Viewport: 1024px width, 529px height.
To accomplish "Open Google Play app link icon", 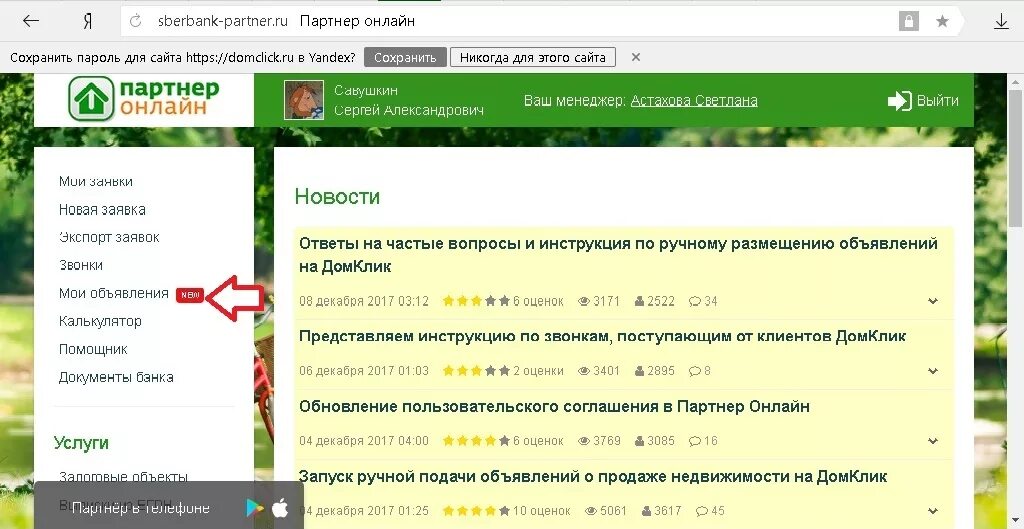I will pyautogui.click(x=255, y=507).
